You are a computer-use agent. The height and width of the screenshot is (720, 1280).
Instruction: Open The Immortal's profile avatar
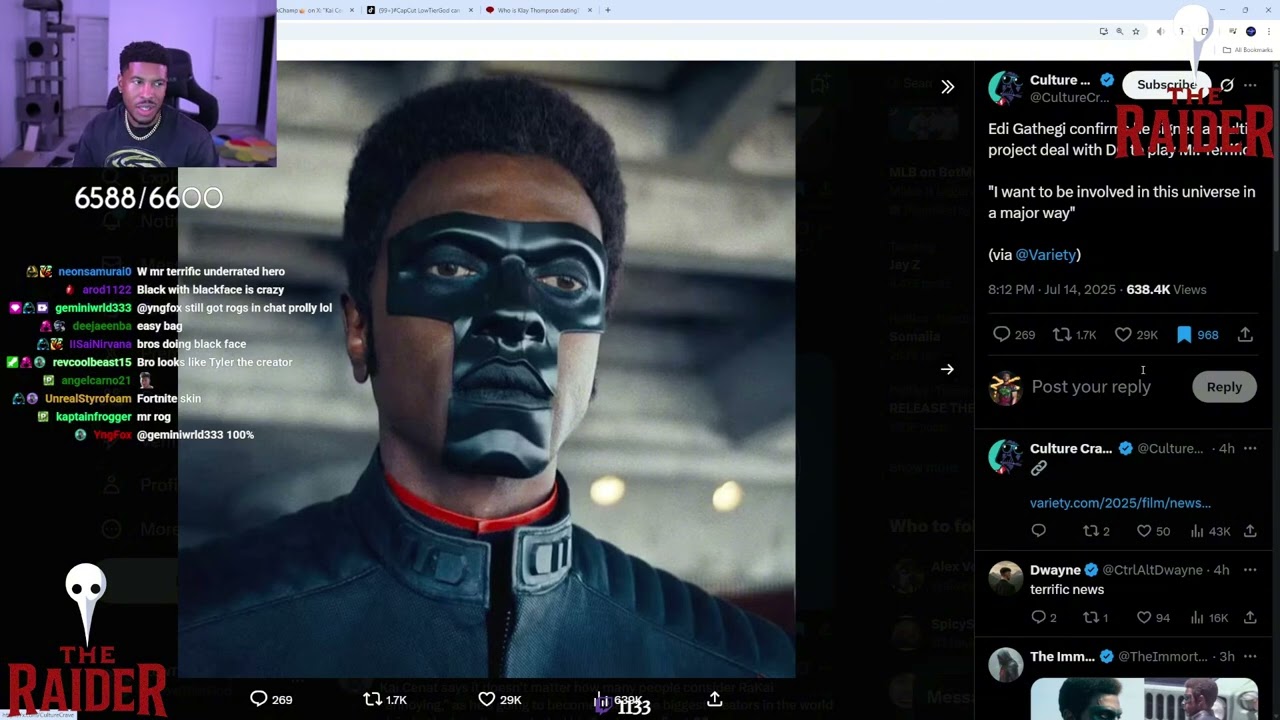click(1005, 666)
